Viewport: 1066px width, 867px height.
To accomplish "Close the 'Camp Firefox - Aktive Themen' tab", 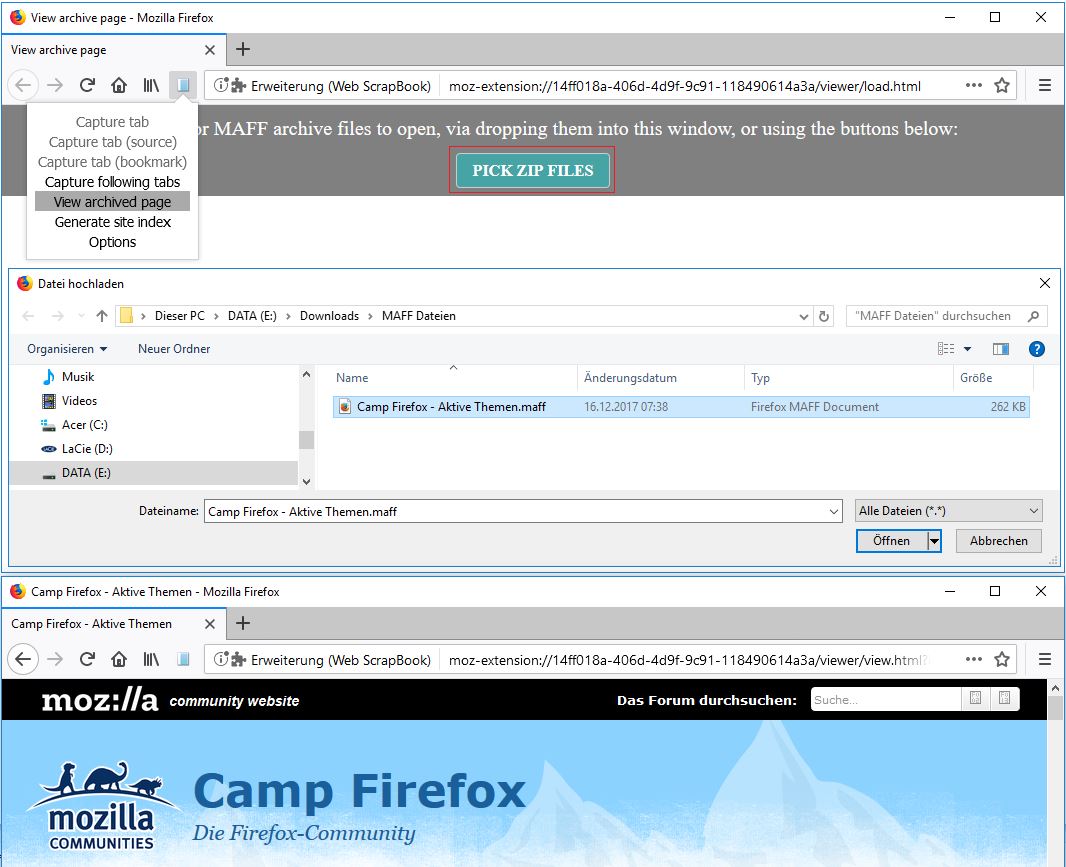I will [x=210, y=624].
